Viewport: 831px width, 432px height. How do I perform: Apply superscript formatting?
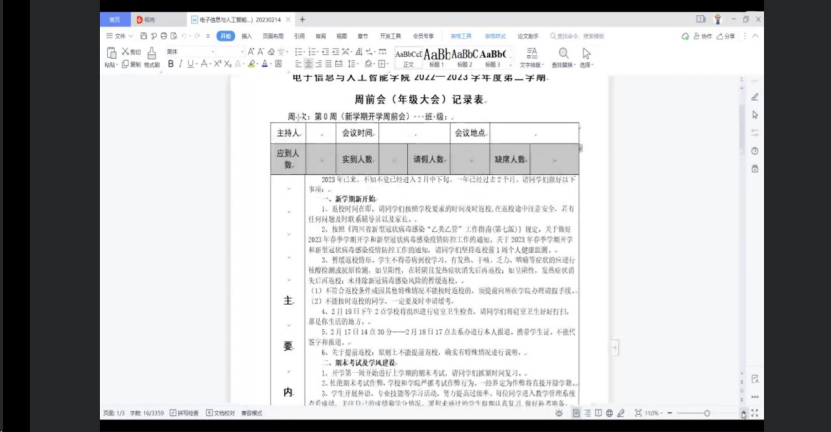(217, 64)
